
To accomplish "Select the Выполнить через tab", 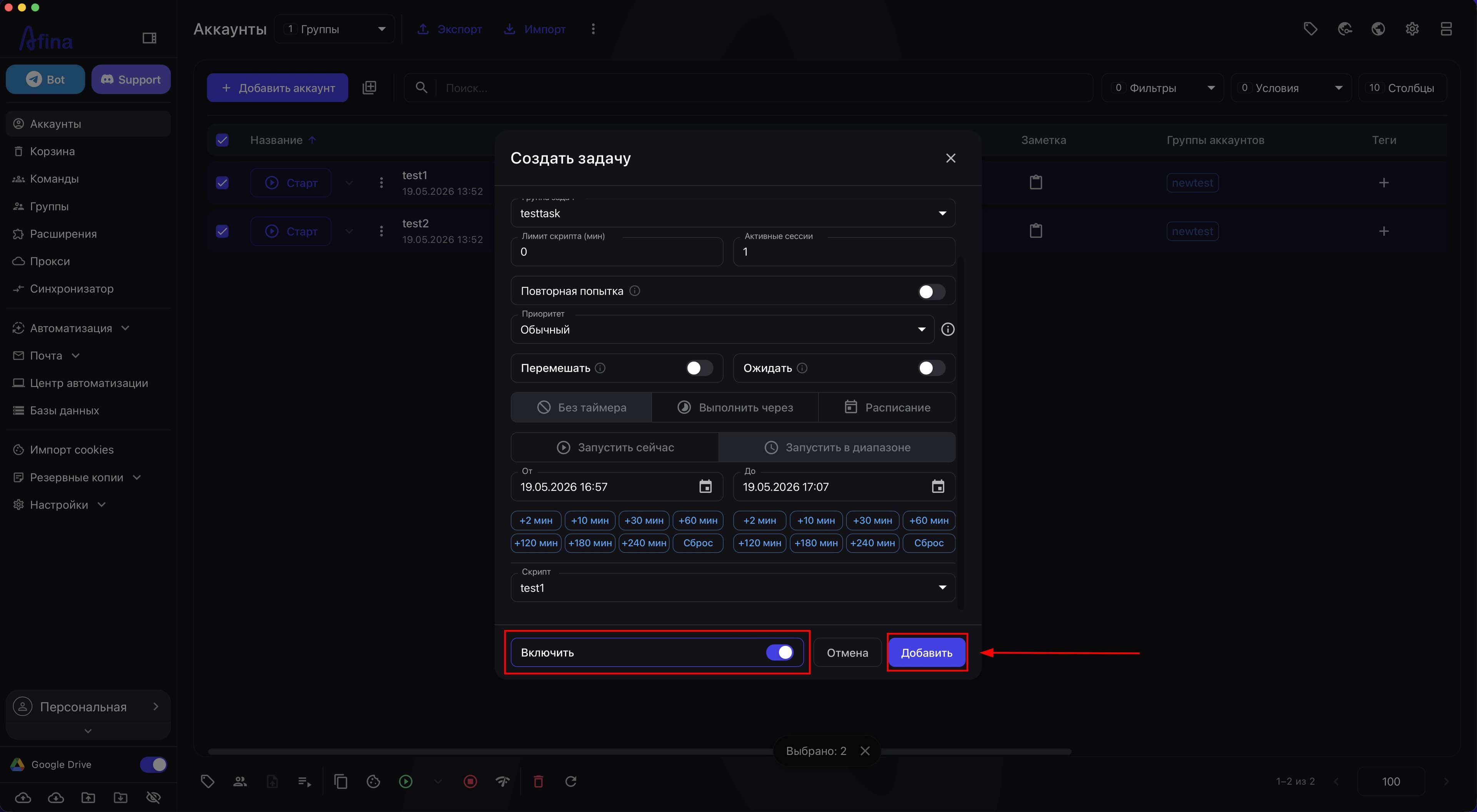I will (735, 407).
